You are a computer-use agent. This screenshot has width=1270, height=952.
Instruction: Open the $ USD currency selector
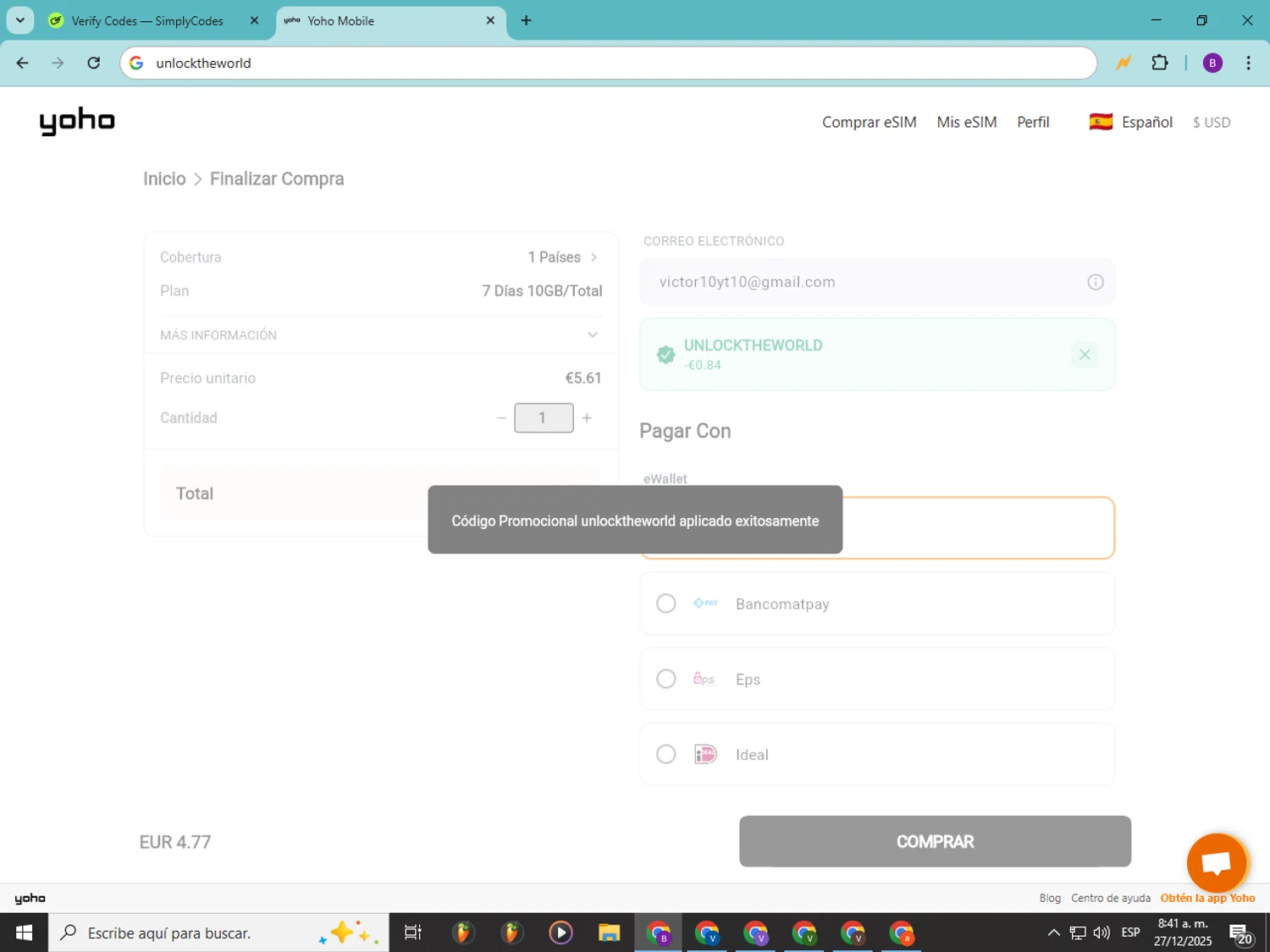point(1212,123)
